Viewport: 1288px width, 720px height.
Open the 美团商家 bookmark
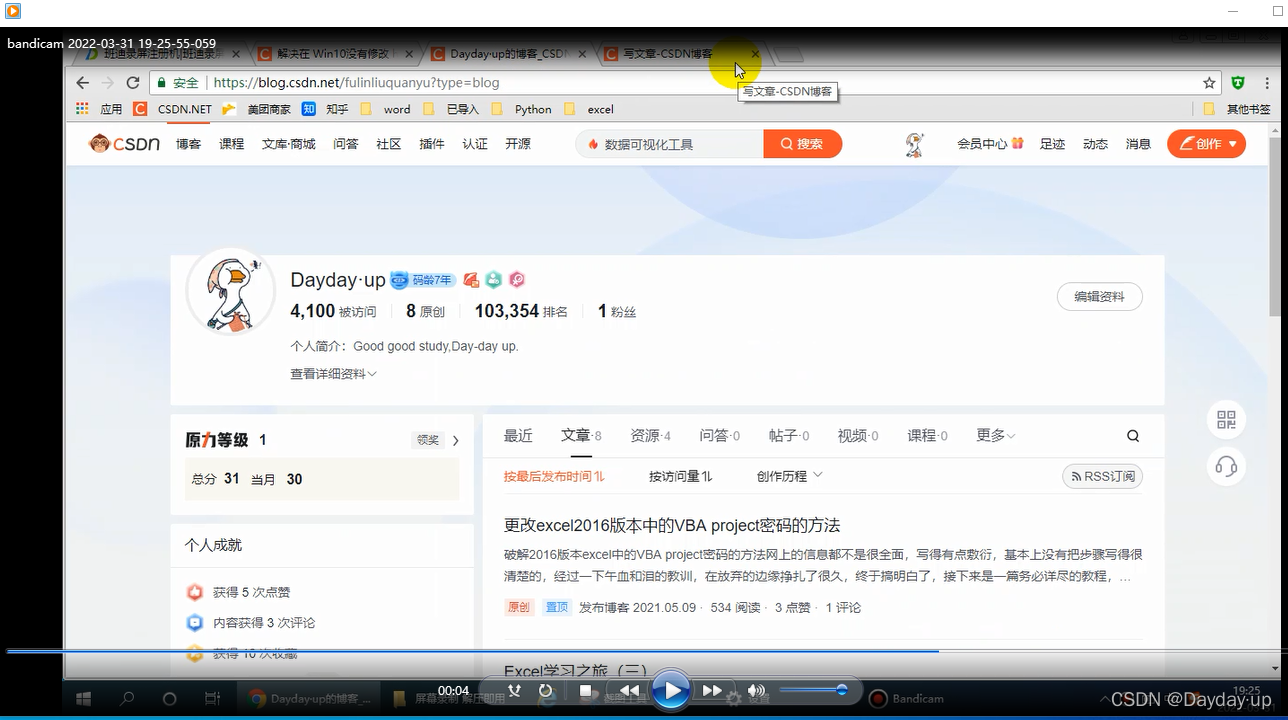pyautogui.click(x=257, y=109)
